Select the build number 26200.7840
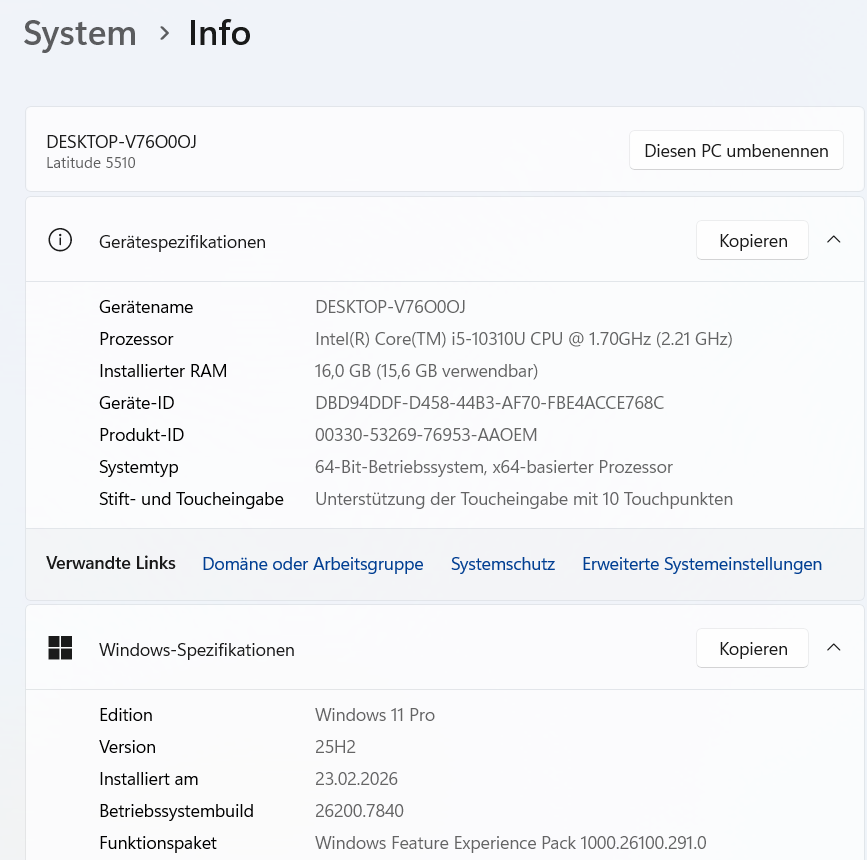 pos(359,811)
